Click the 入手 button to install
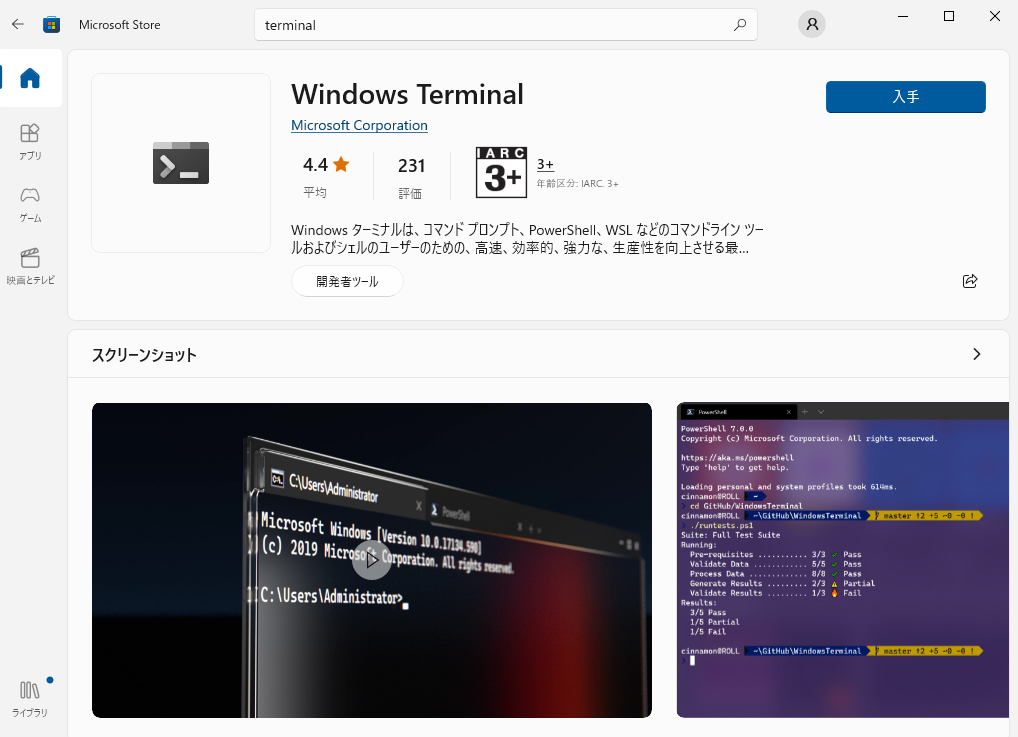Viewport: 1018px width, 737px height. tap(906, 97)
